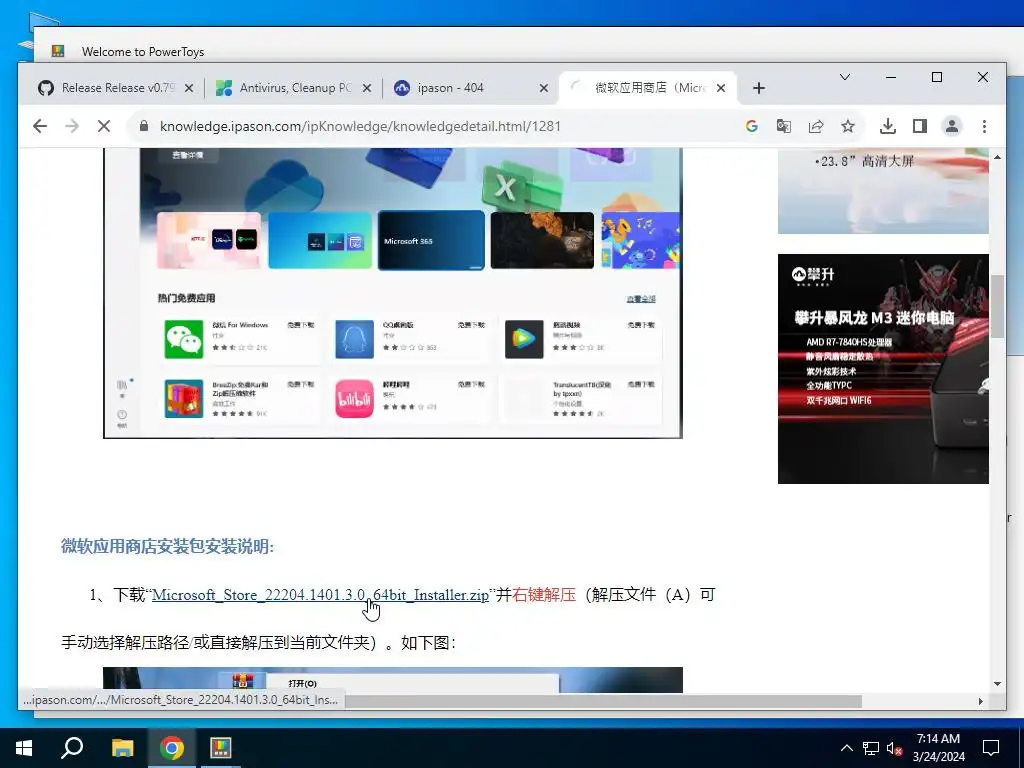Open the notification center icon
The image size is (1024, 768).
point(991,748)
